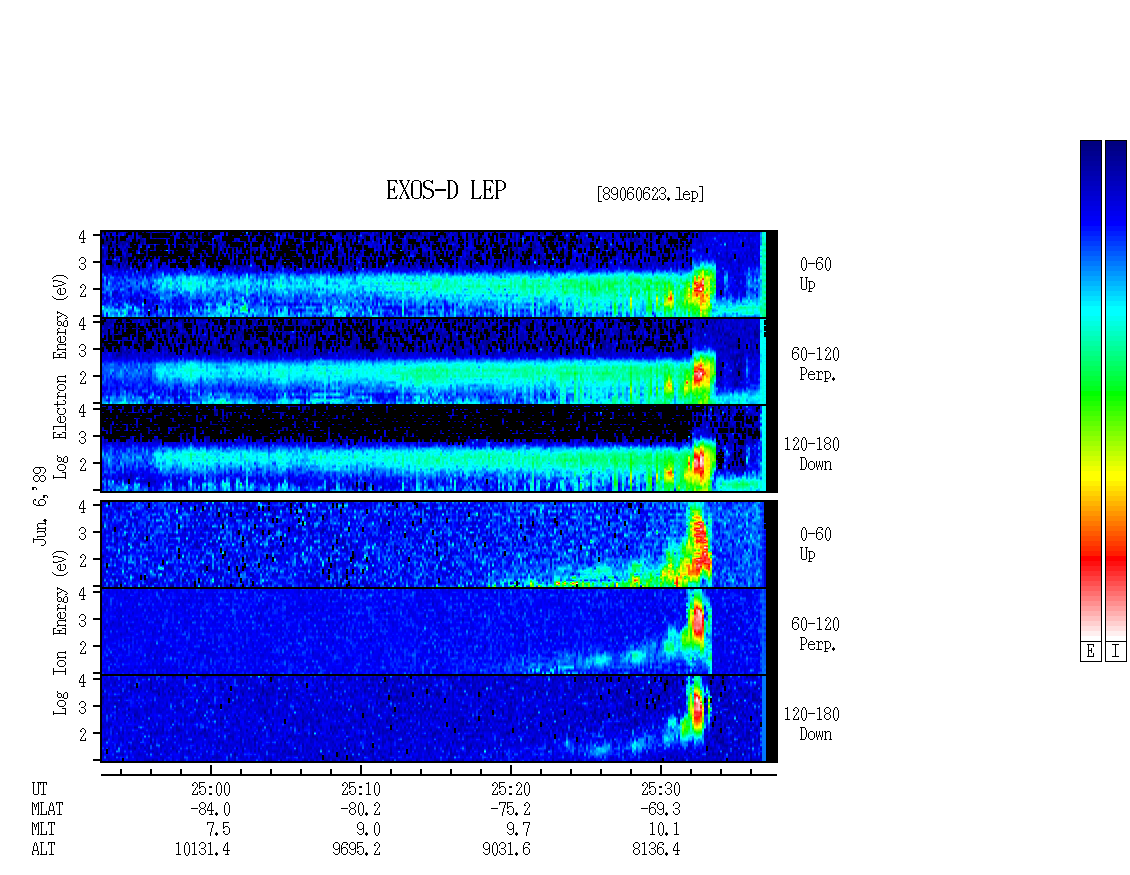Click the MLT row label
1130x875 pixels.
coord(43,830)
